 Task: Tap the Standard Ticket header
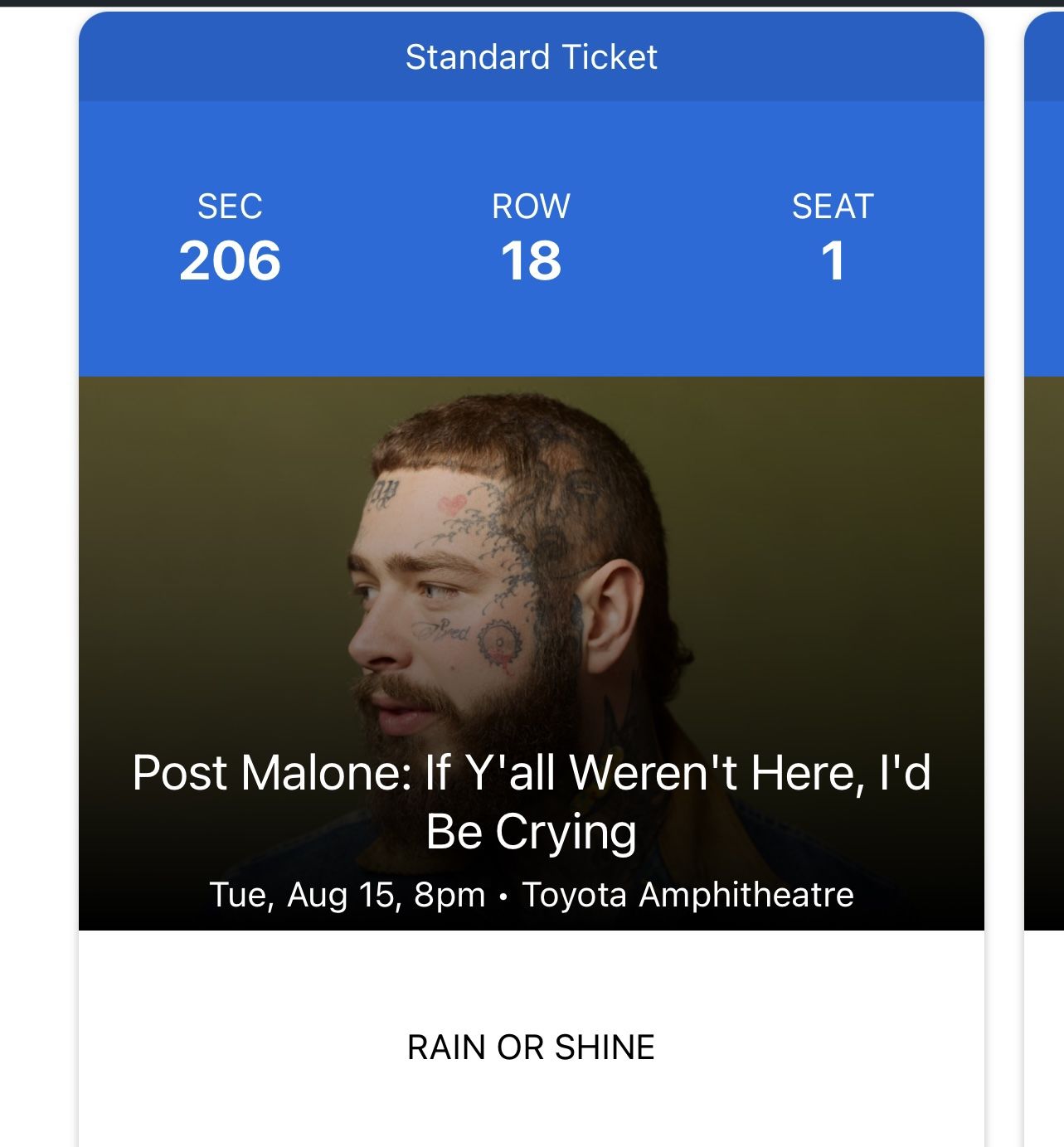pos(531,57)
